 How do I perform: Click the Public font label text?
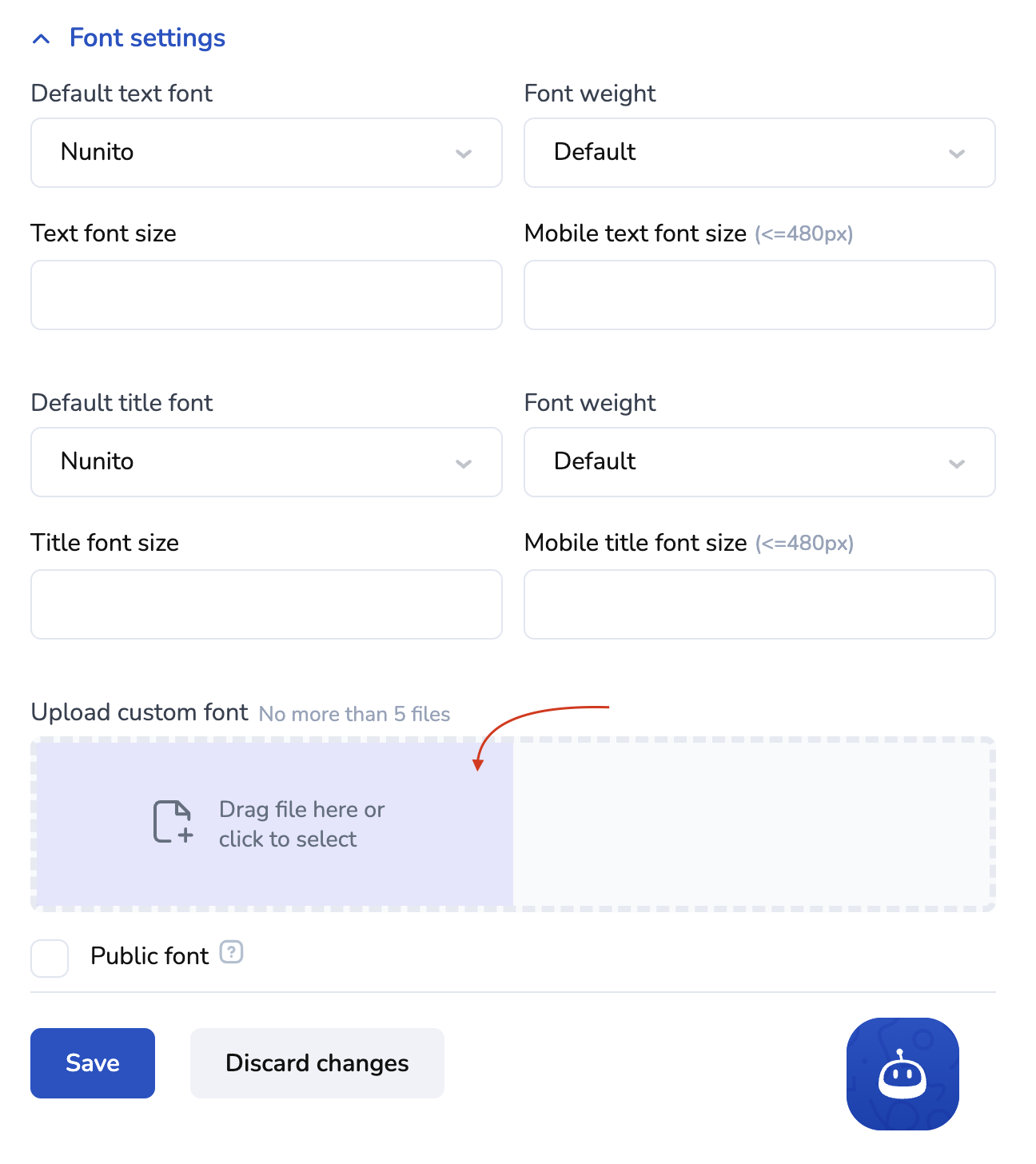(149, 956)
